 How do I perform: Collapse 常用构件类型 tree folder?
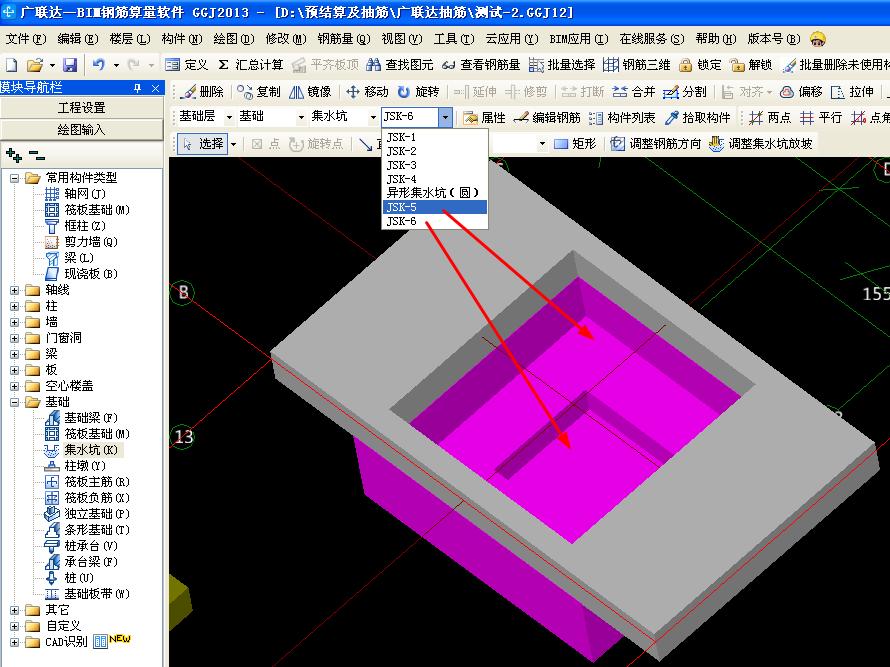15,178
